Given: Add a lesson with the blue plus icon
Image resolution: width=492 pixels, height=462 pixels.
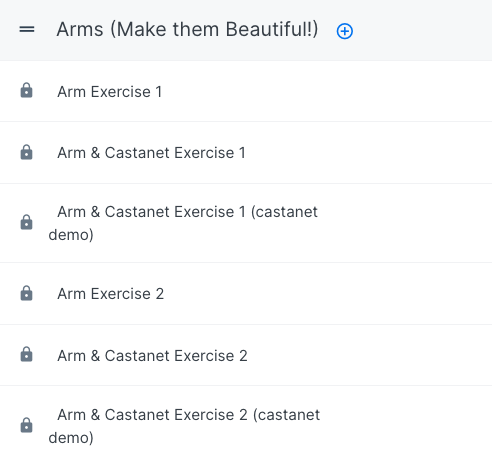Looking at the screenshot, I should coord(344,31).
